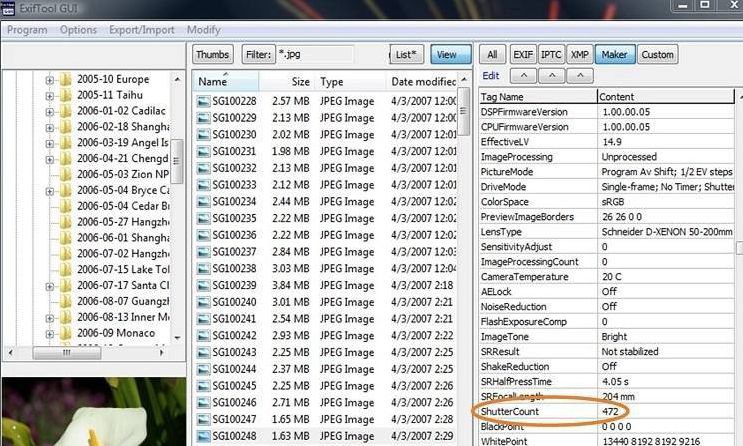
Task: Click the folder icon of 2006-09 Monaco
Action: [65, 333]
